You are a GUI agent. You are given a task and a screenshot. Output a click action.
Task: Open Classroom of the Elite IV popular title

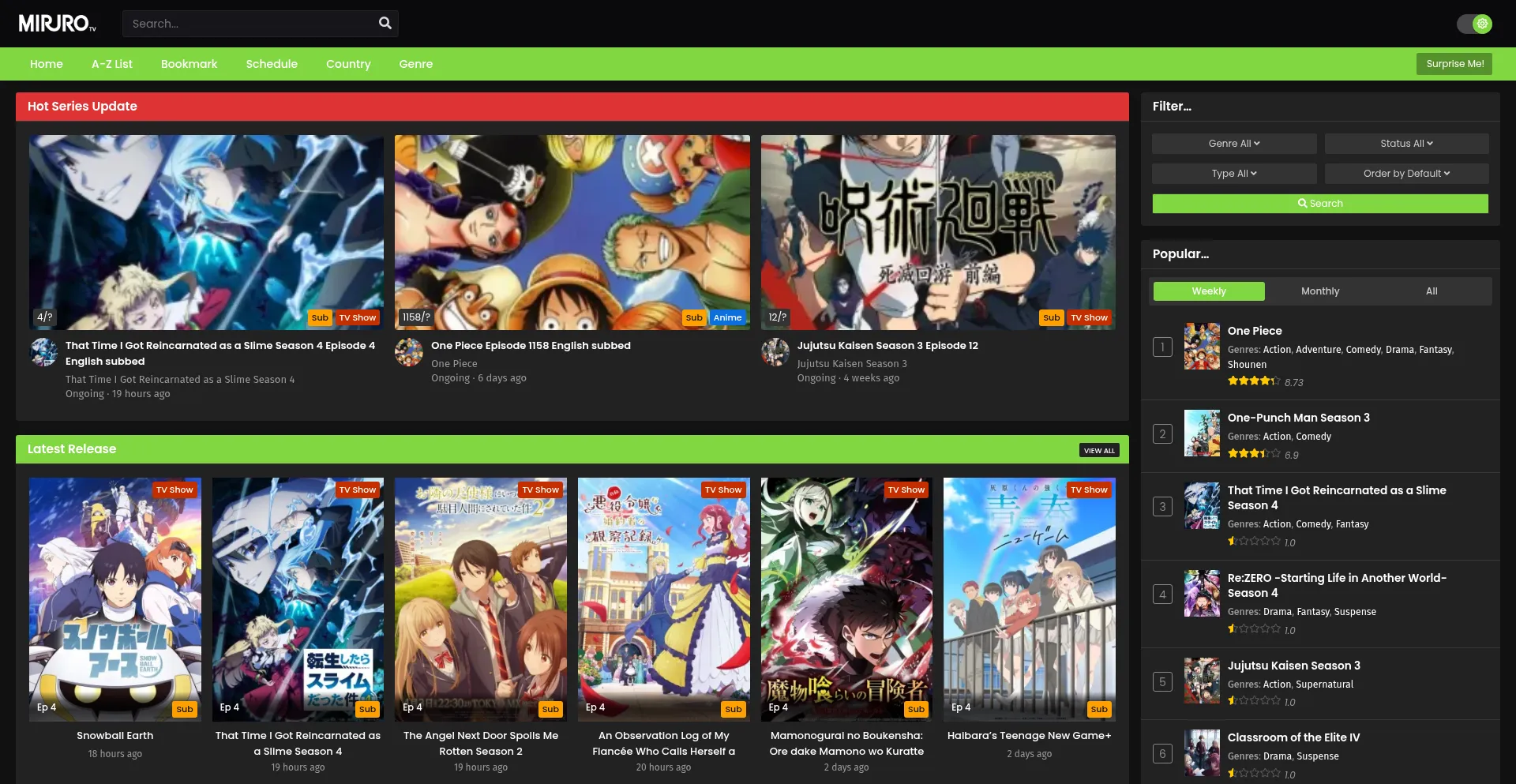1293,738
